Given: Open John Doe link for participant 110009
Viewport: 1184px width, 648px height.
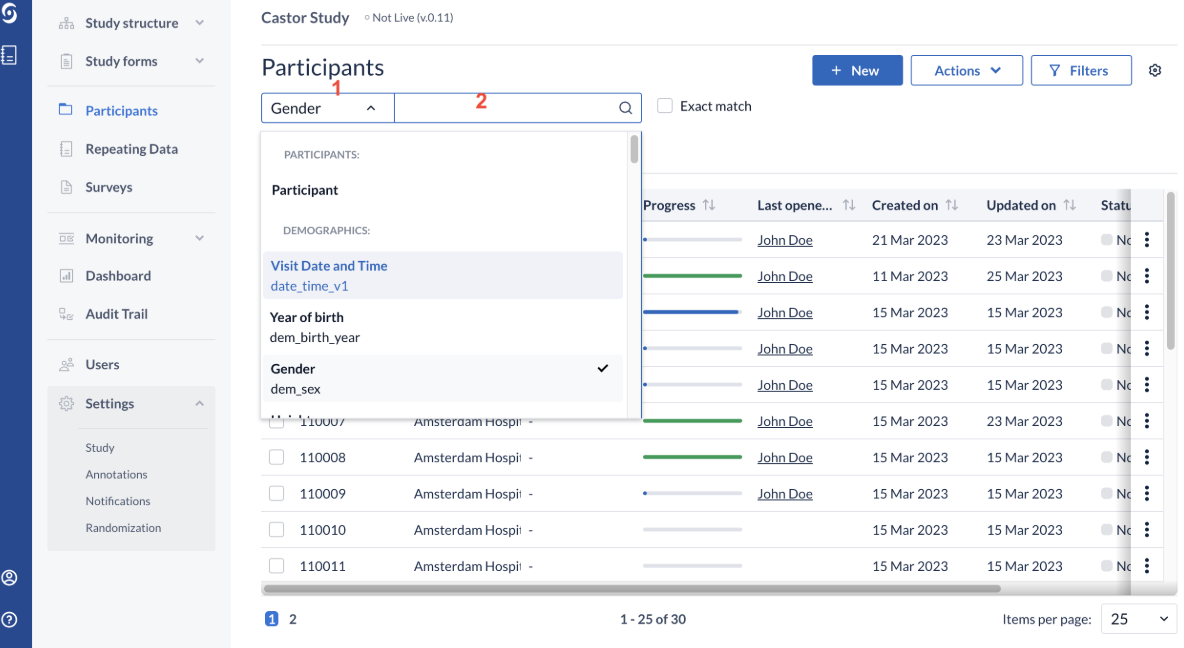Looking at the screenshot, I should pos(785,494).
